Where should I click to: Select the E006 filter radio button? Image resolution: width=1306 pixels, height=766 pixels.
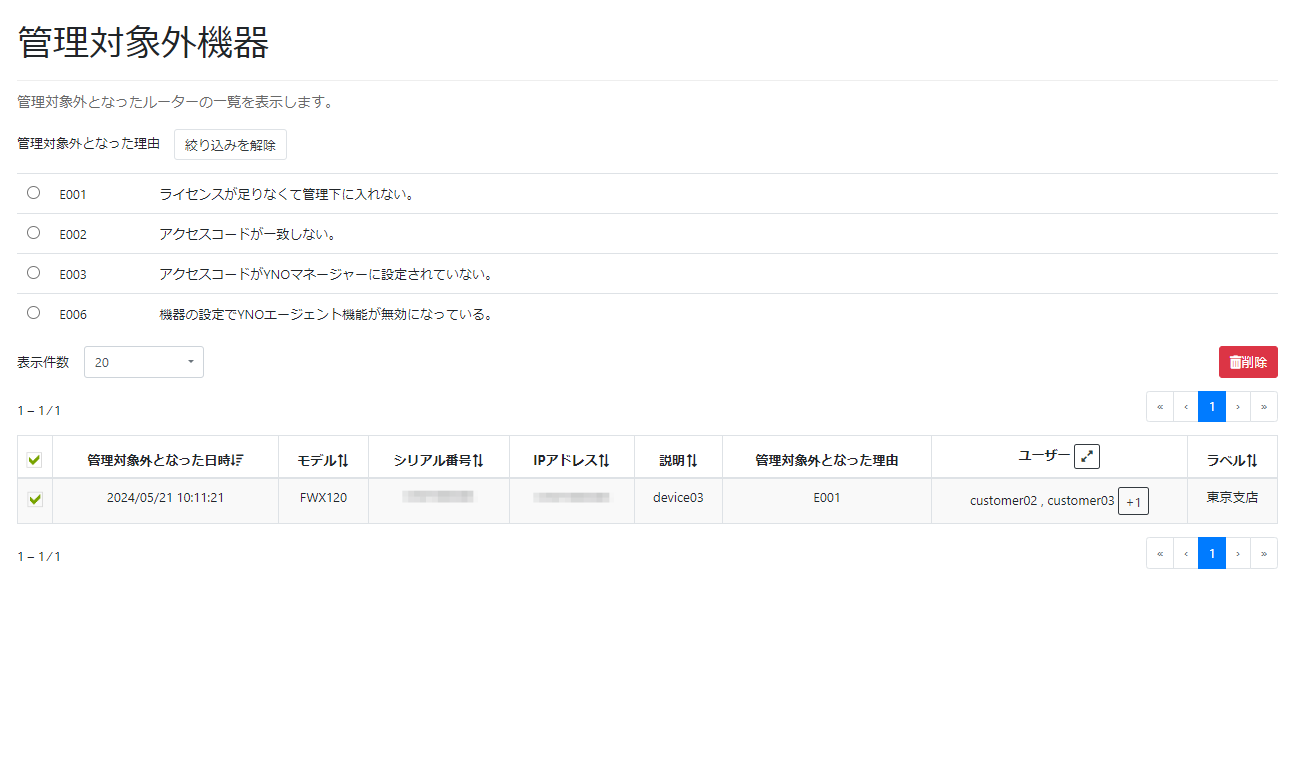[x=33, y=312]
